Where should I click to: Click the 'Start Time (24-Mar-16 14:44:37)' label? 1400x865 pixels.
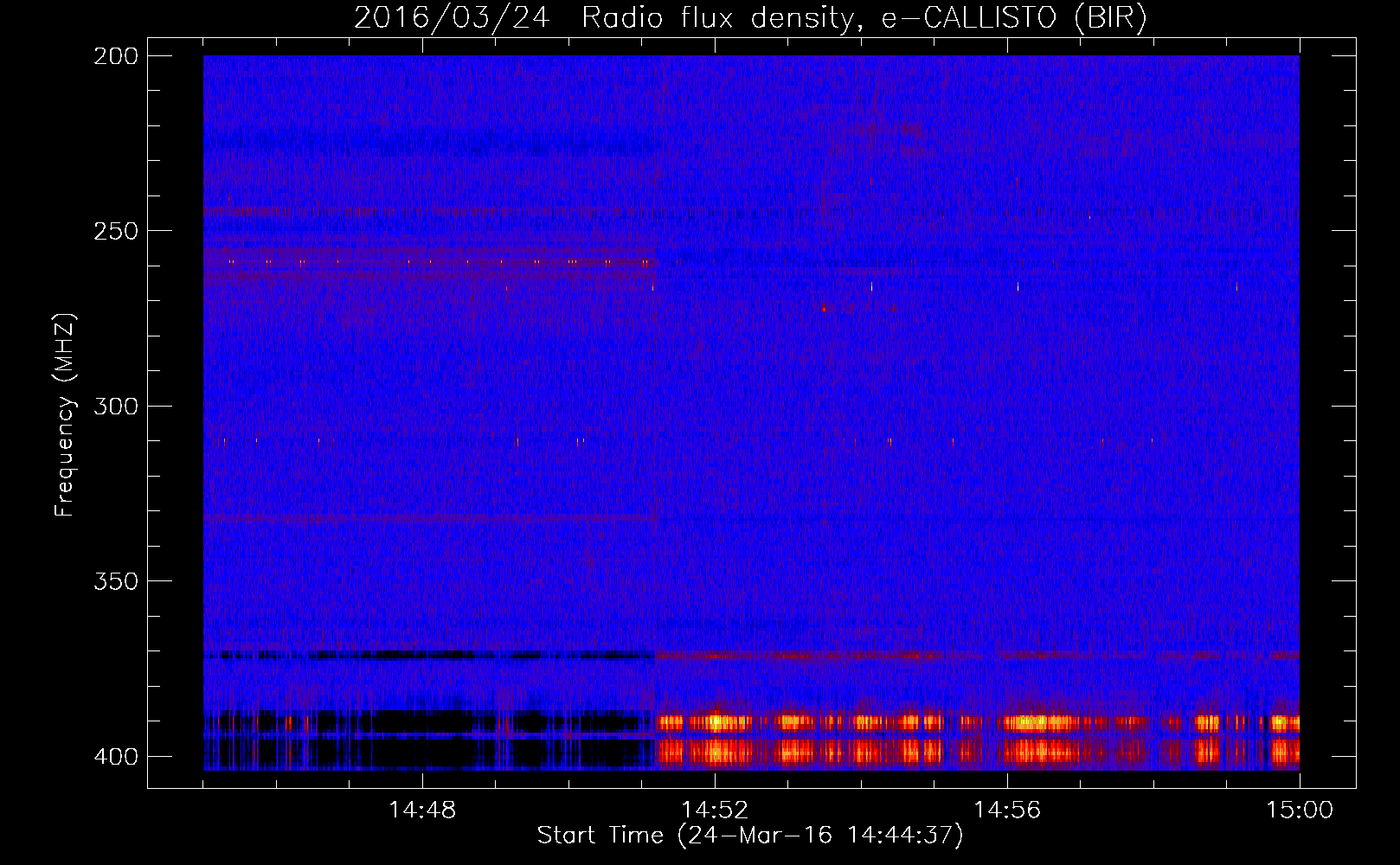click(x=750, y=836)
